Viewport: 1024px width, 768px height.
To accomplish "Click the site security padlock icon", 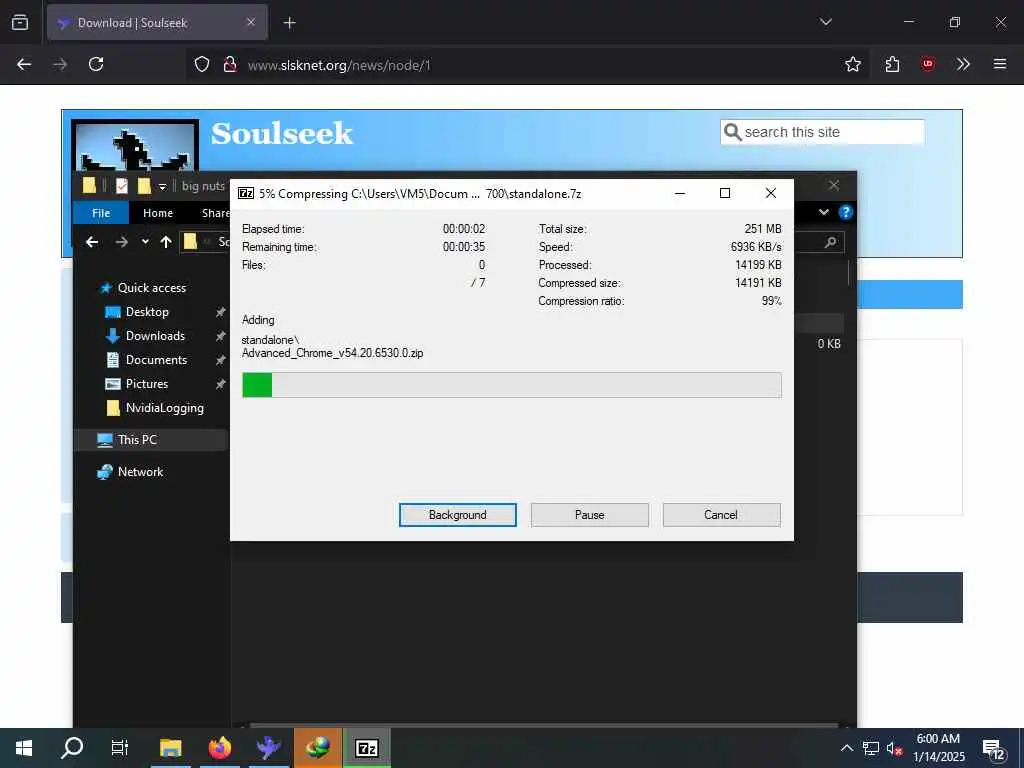I will tap(229, 64).
